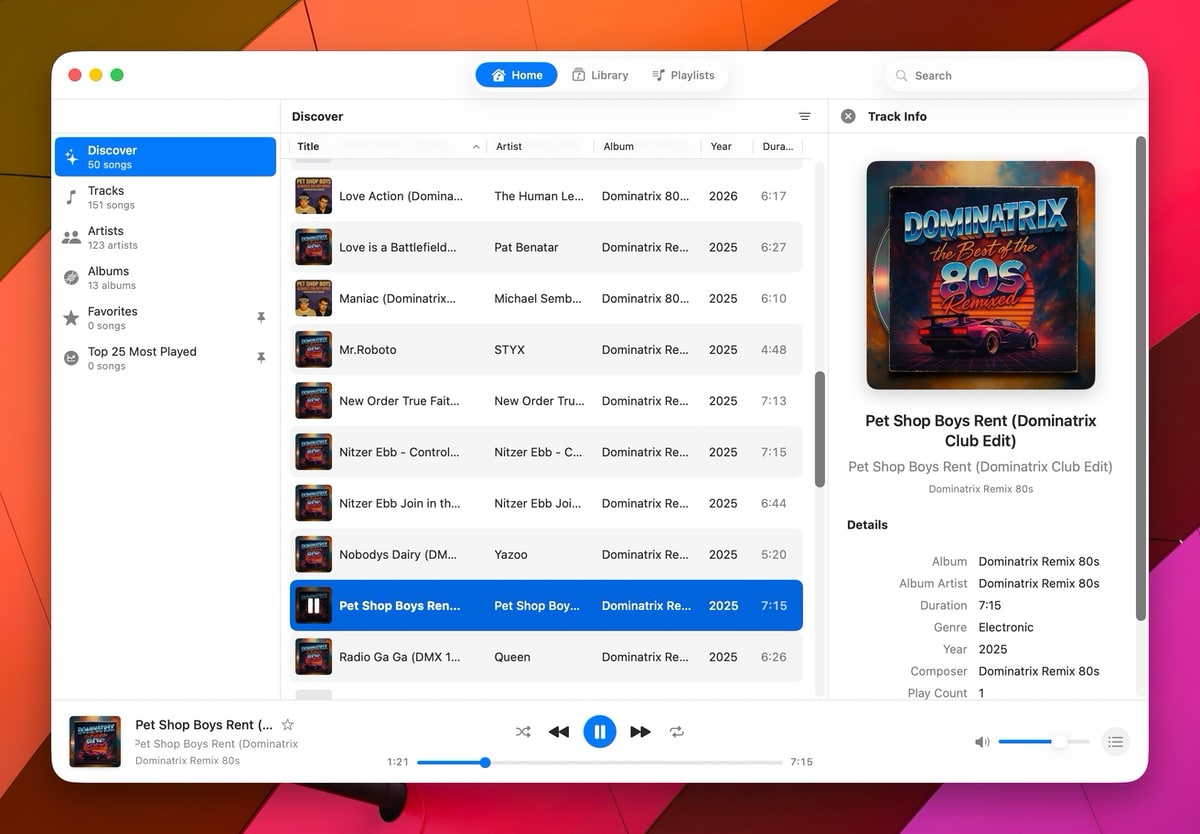Close the Track Info panel
1200x834 pixels.
coord(848,116)
